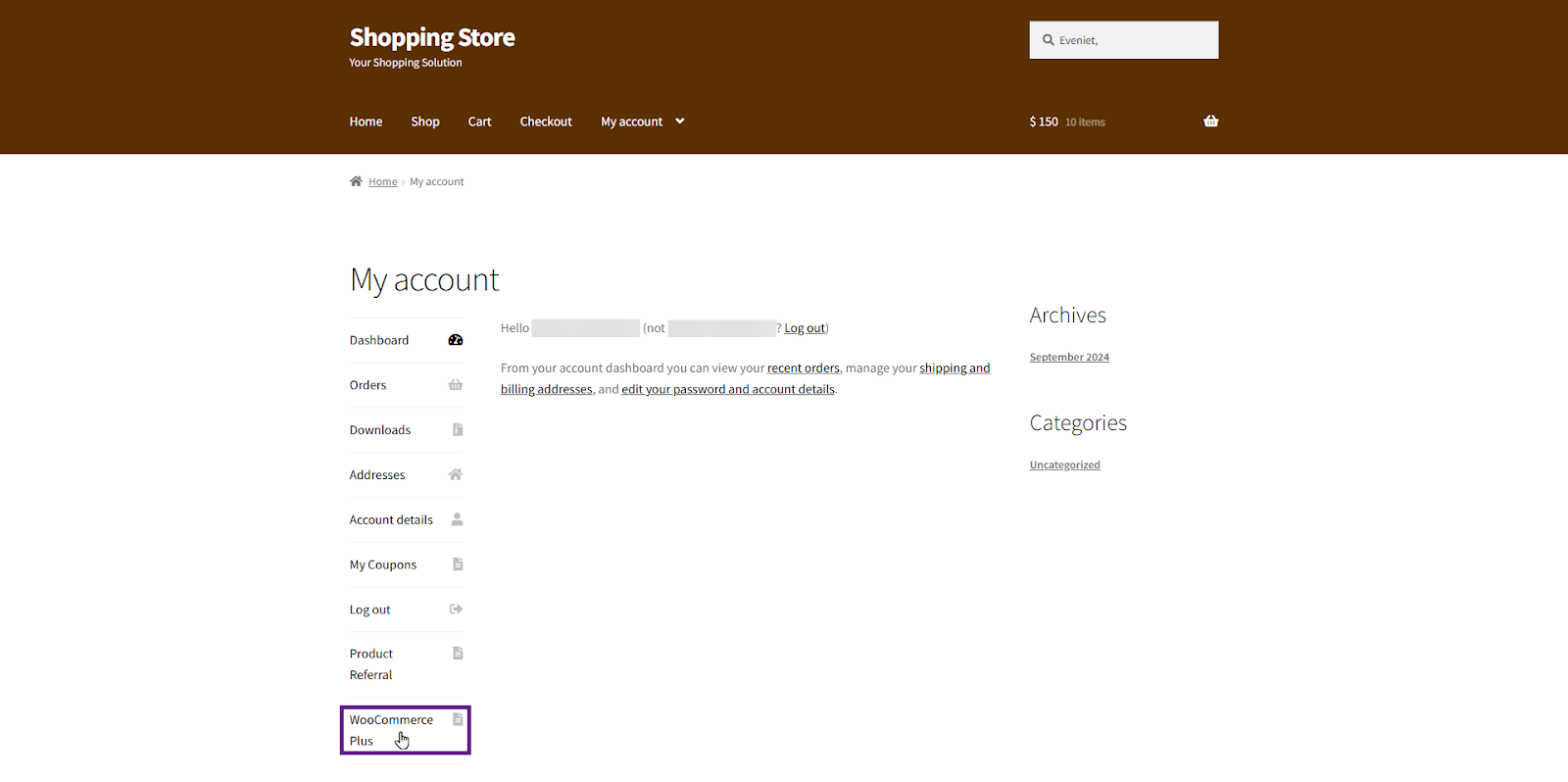The width and height of the screenshot is (1568, 782).
Task: Select the Uncategorized category link
Action: click(1064, 465)
